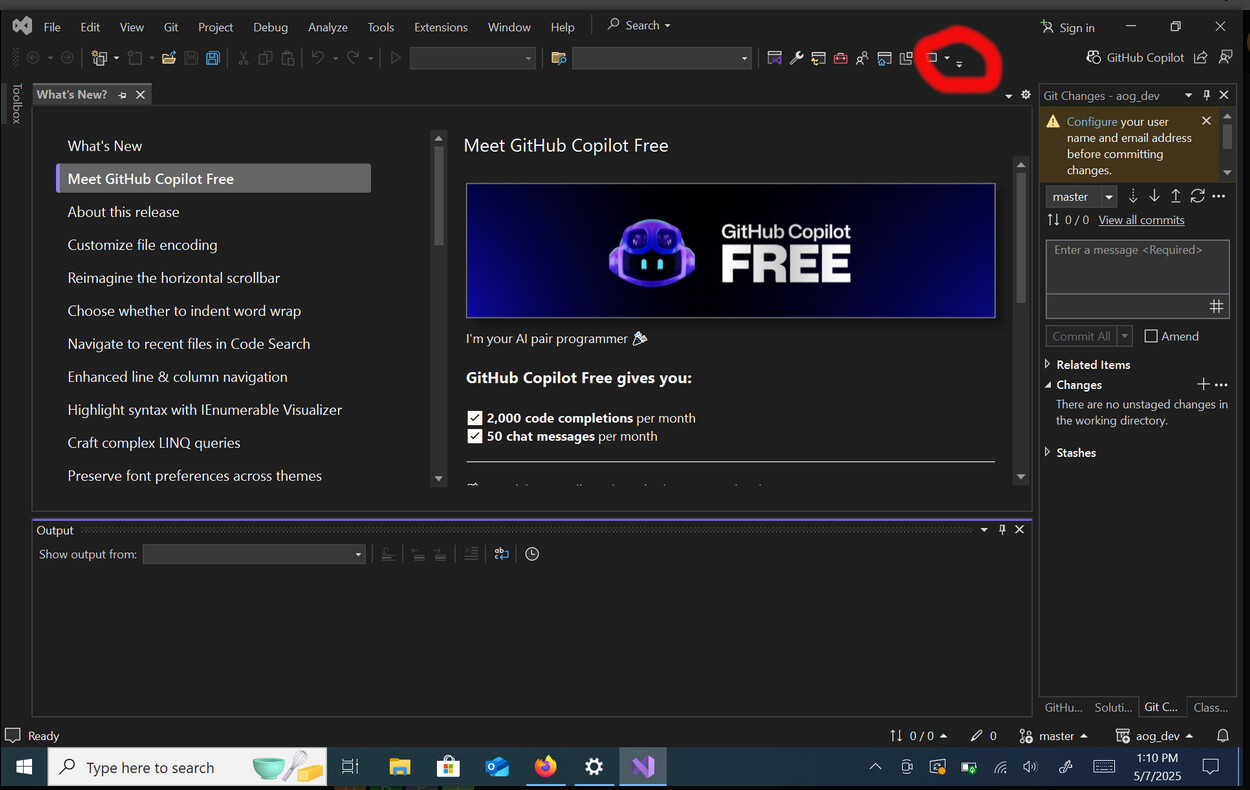The image size is (1250, 790).
Task: Open the File menu
Action: [52, 27]
